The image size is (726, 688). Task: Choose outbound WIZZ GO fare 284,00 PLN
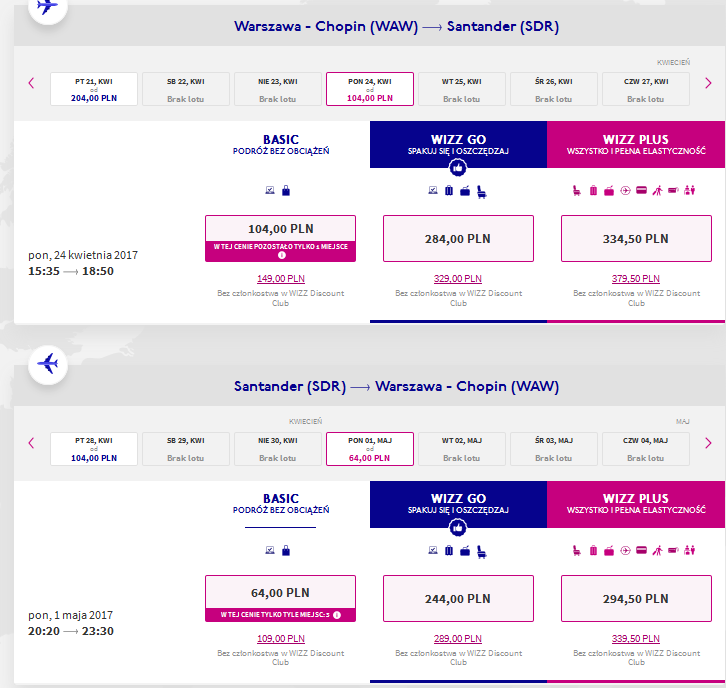click(458, 238)
